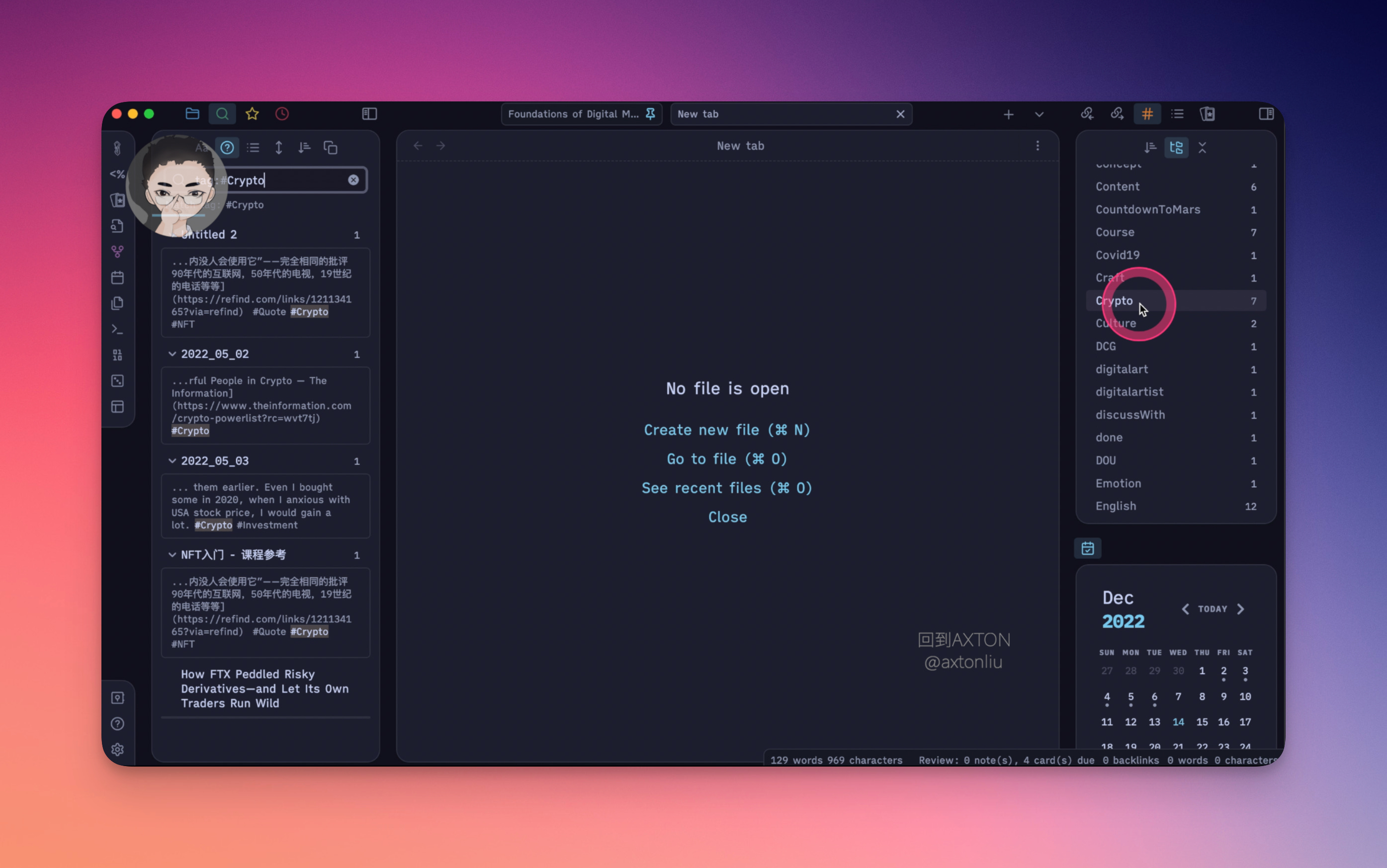Clear the search query field
The image size is (1387, 868).
[x=353, y=179]
